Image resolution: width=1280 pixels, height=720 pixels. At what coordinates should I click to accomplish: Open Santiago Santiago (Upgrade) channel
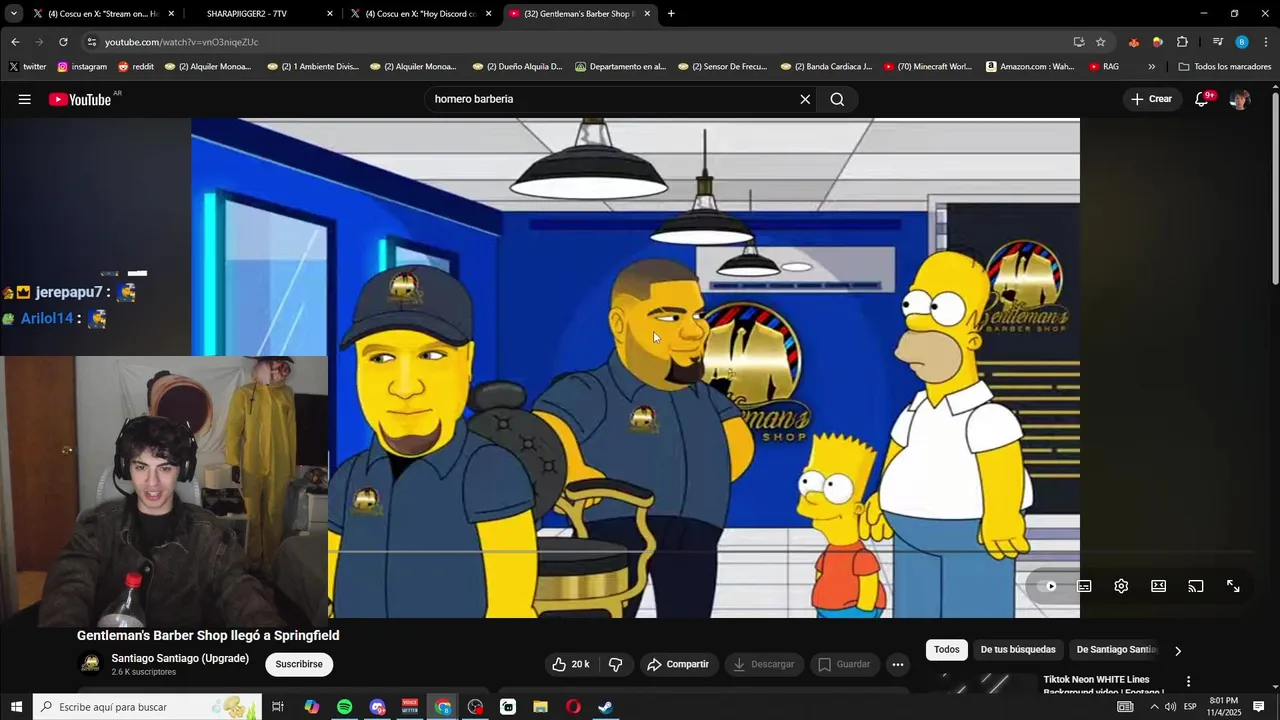point(180,658)
